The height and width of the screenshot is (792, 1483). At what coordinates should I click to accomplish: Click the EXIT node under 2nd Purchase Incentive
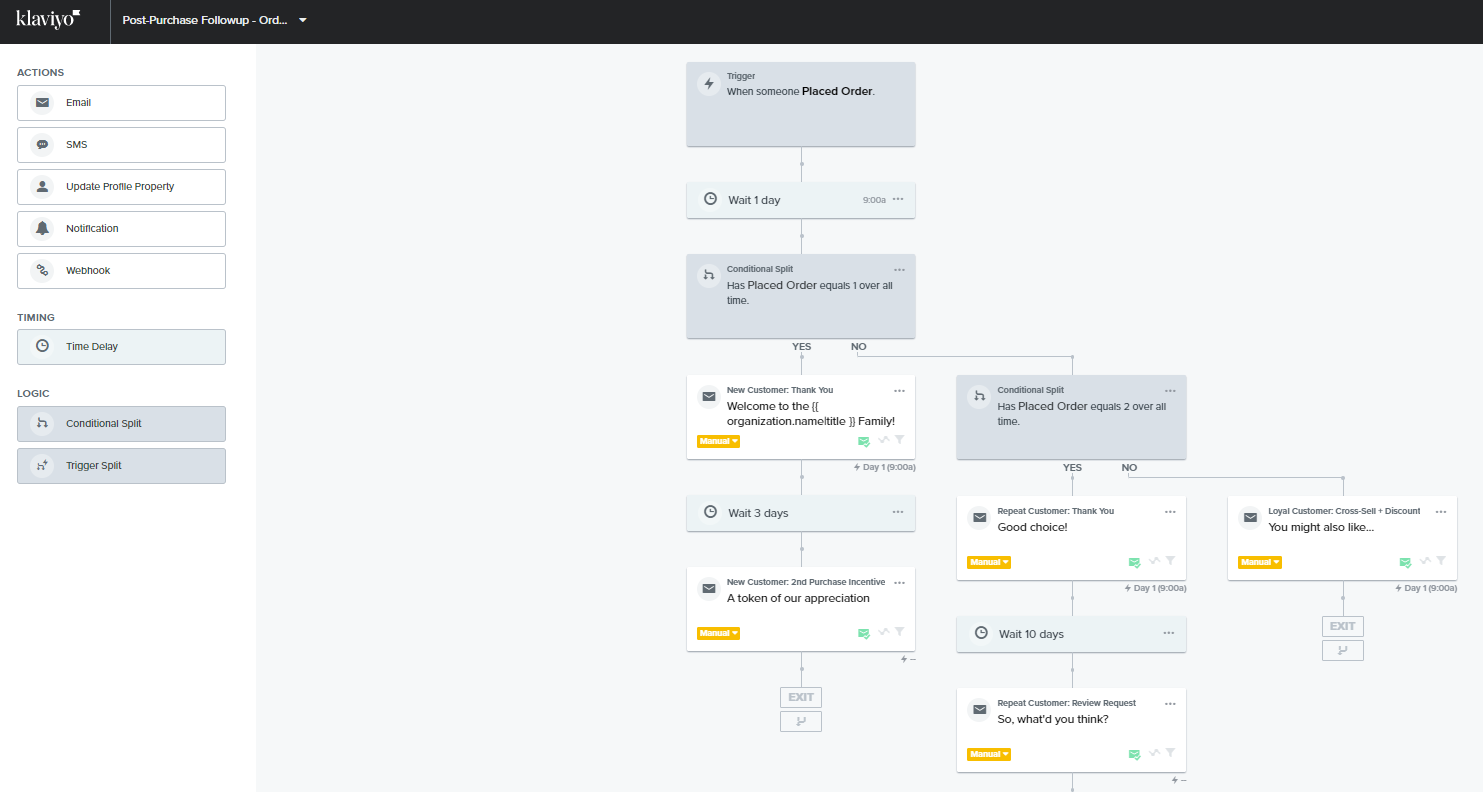click(801, 697)
